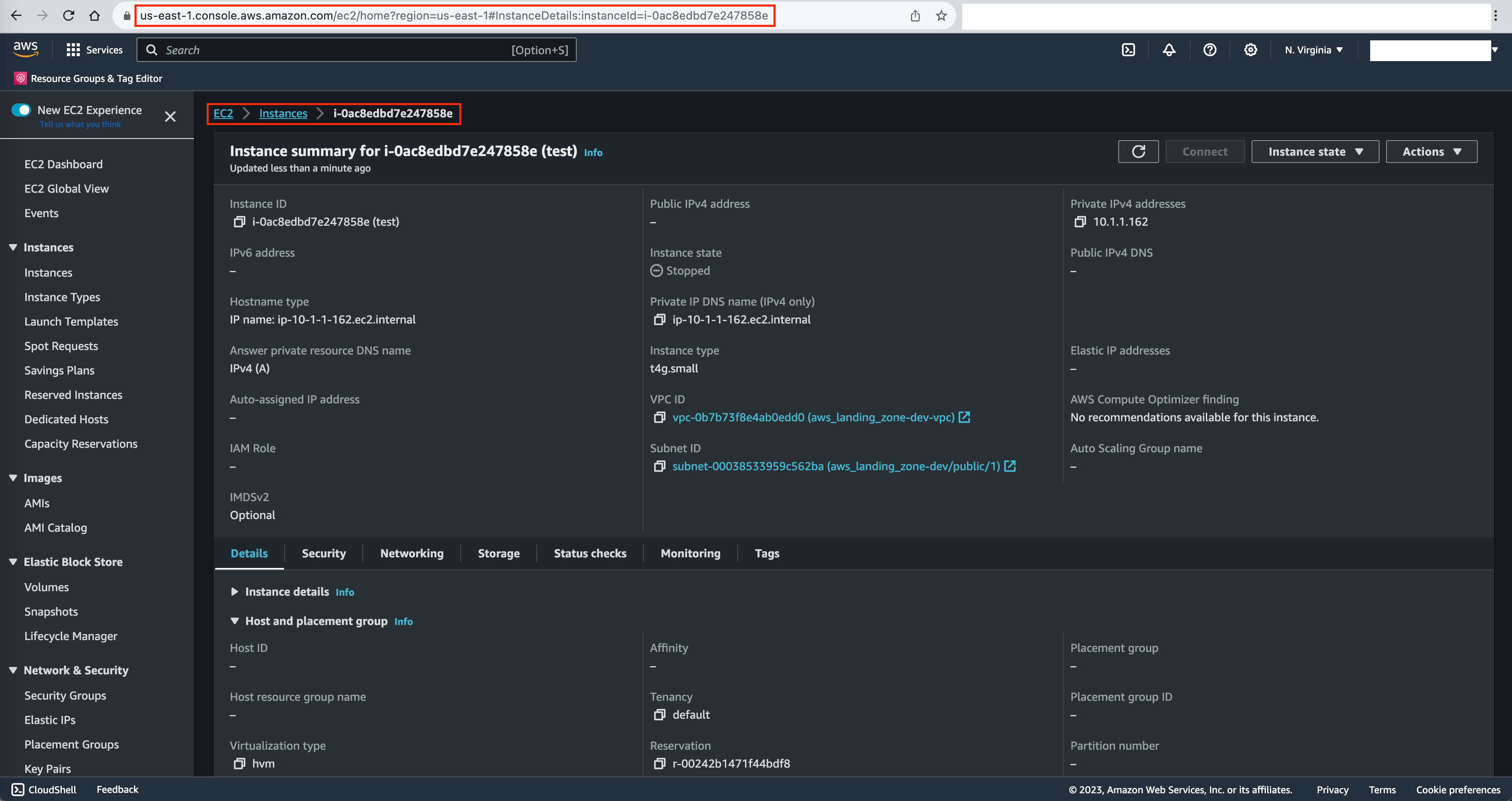Image resolution: width=1512 pixels, height=801 pixels.
Task: Copy the Reservation ID r-00242b1471f44bdf8
Action: (659, 764)
